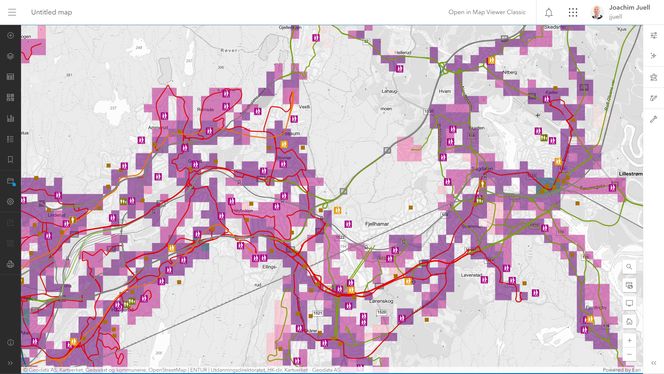
Task: Click the Edit pencil icon on right toolbar
Action: (653, 98)
